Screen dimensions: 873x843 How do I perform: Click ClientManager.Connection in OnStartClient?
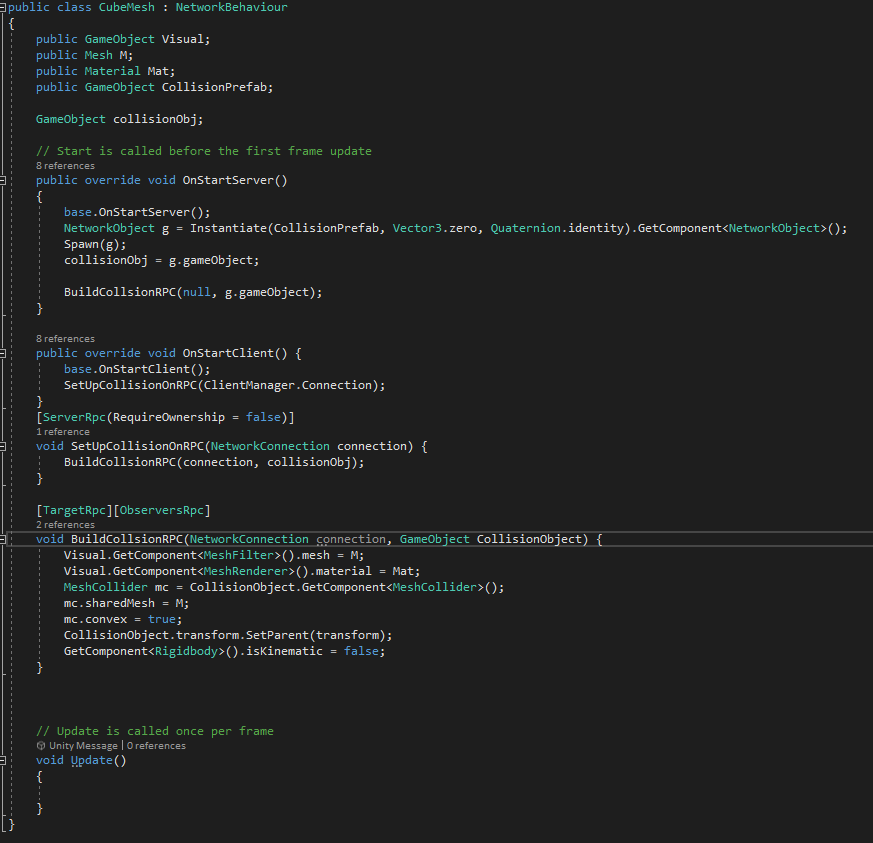[x=290, y=384]
